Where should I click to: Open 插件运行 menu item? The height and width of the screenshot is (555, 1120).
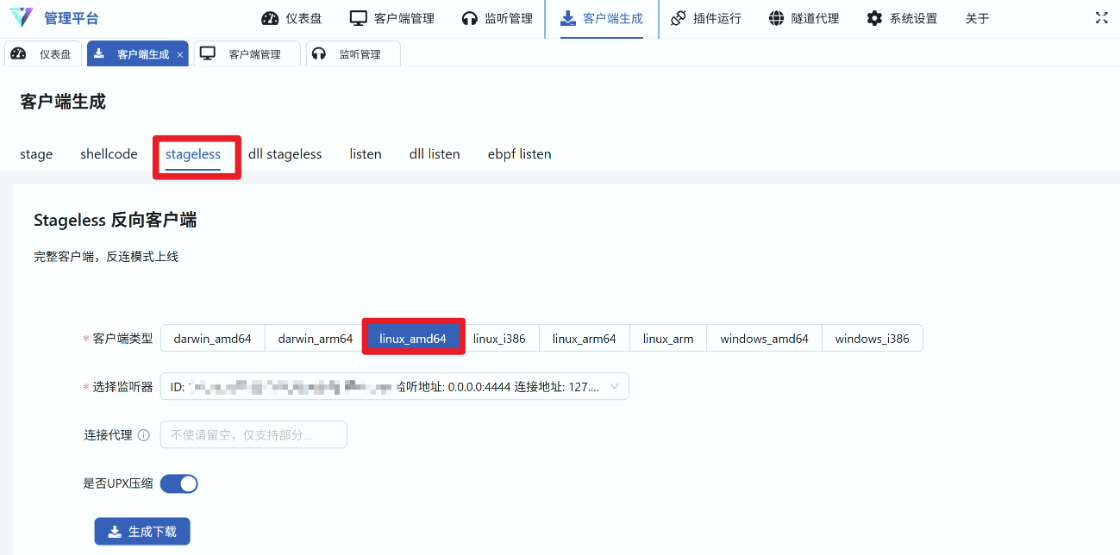[706, 19]
